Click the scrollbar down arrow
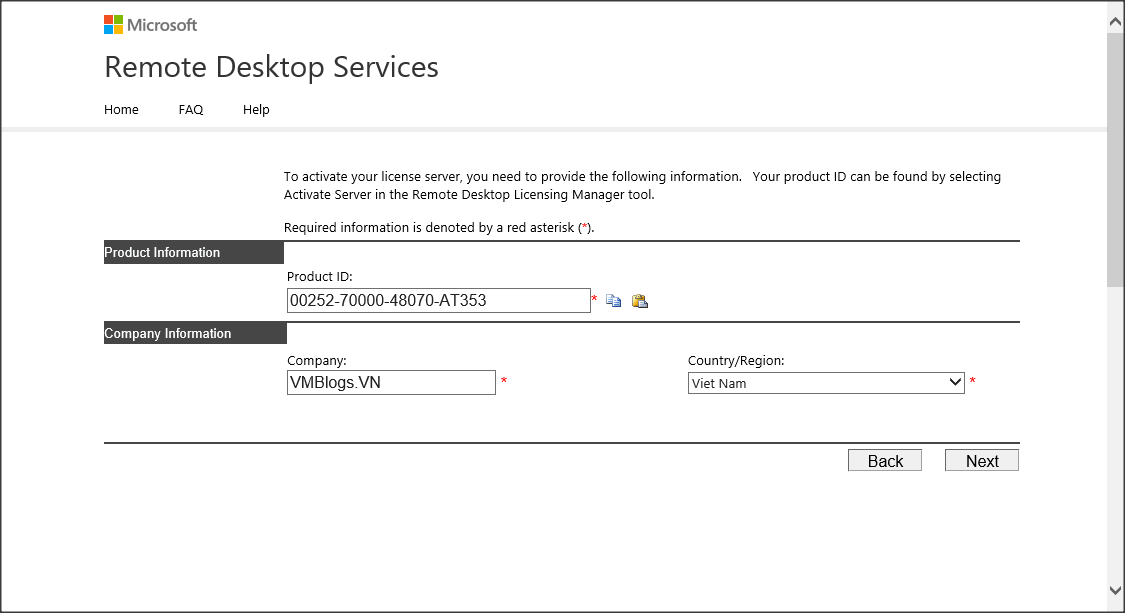Screen dimensions: 1125x613 point(1115,591)
